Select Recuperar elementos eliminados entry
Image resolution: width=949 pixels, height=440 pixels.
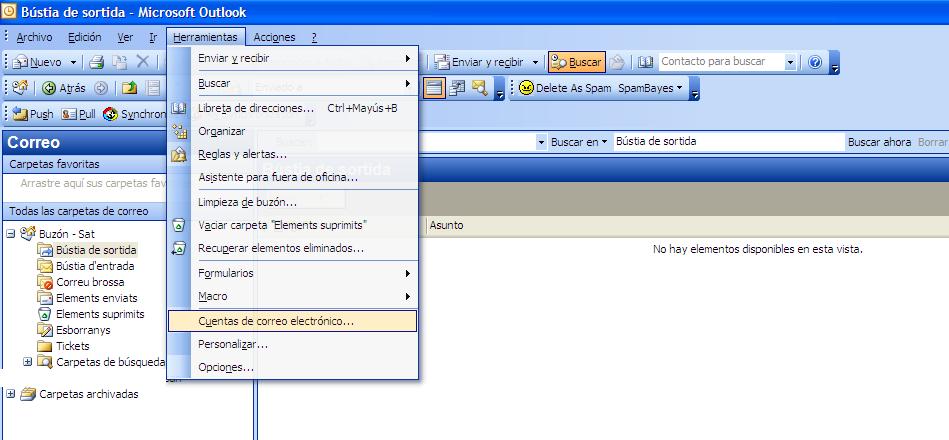coord(292,248)
